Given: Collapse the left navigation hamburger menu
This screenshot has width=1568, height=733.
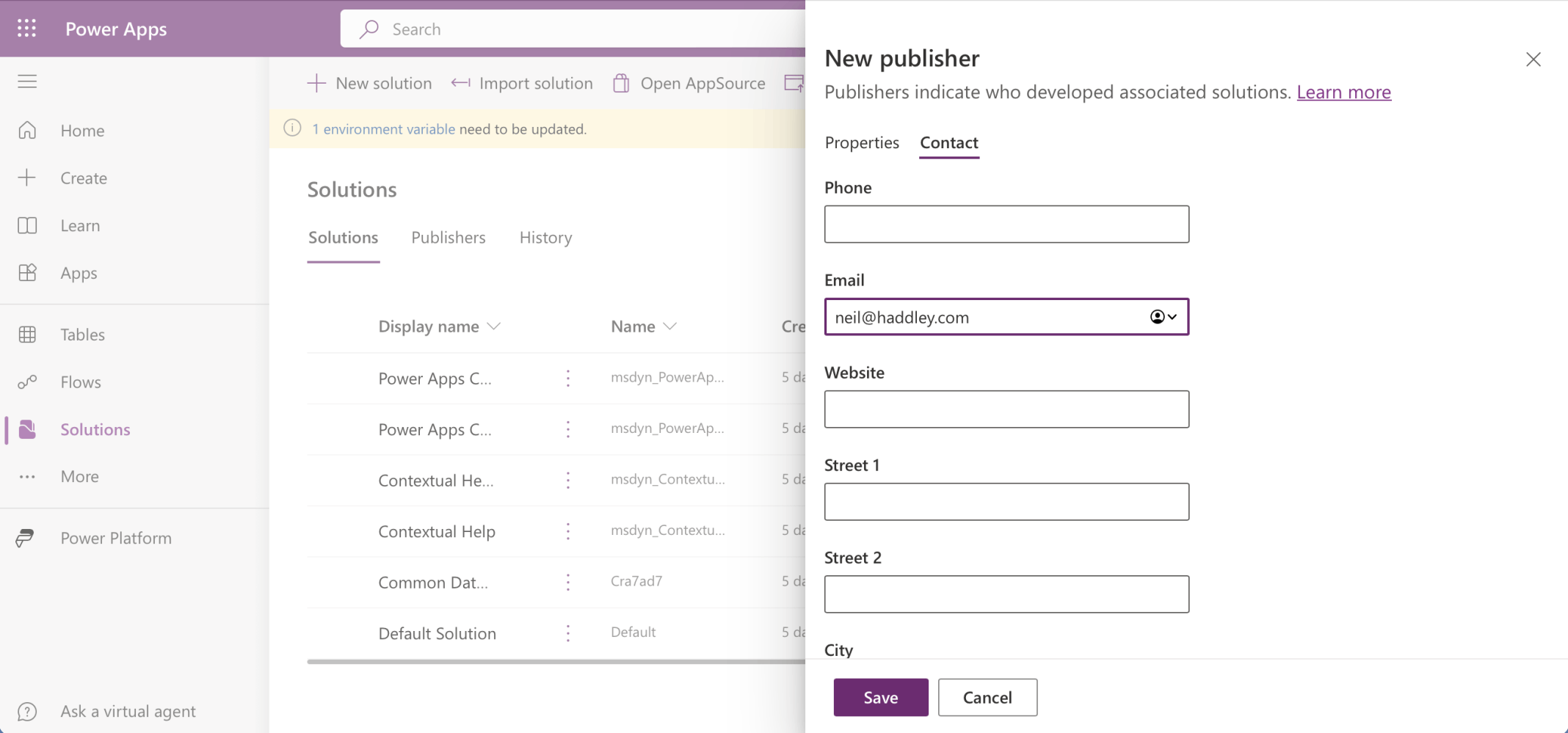Looking at the screenshot, I should (x=27, y=81).
